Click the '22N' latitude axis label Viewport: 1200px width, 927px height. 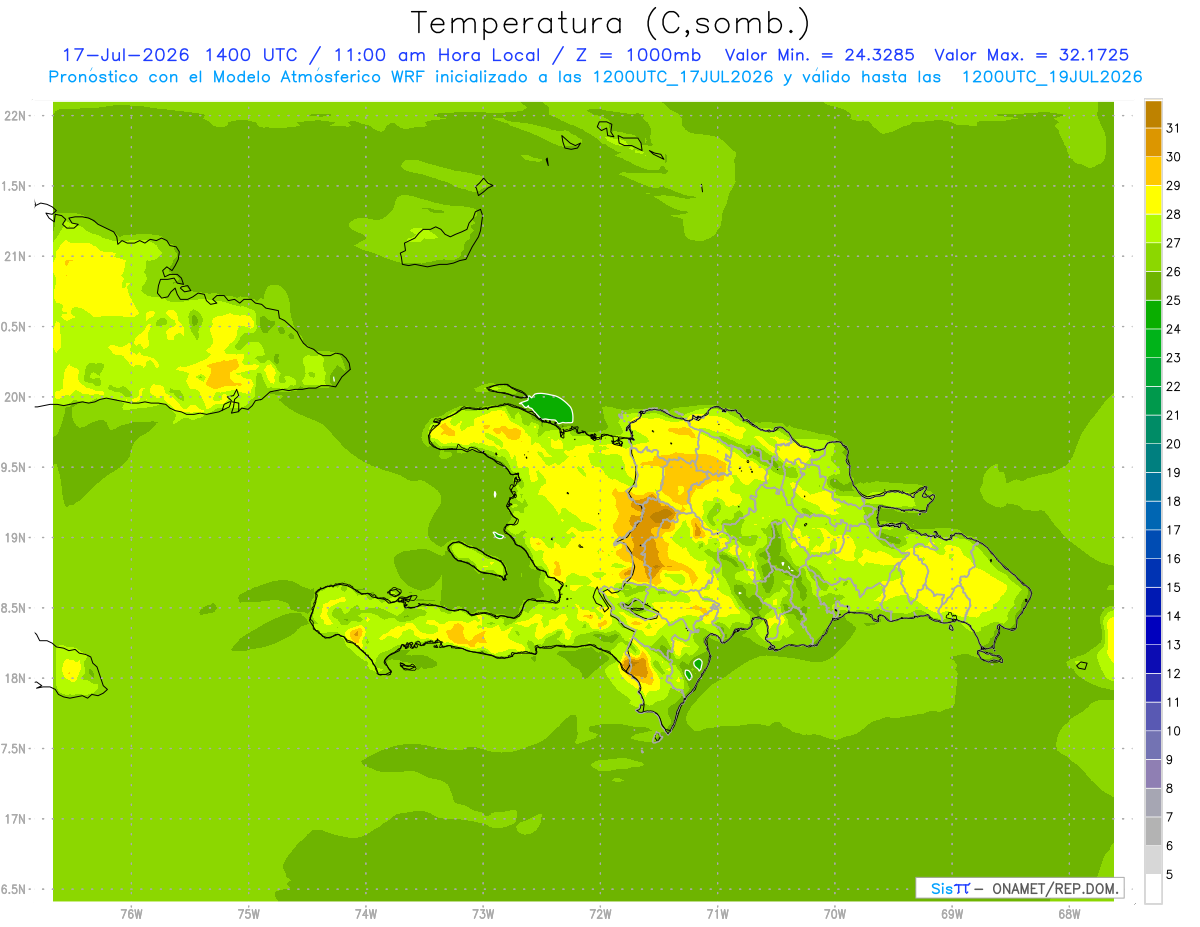tap(16, 116)
